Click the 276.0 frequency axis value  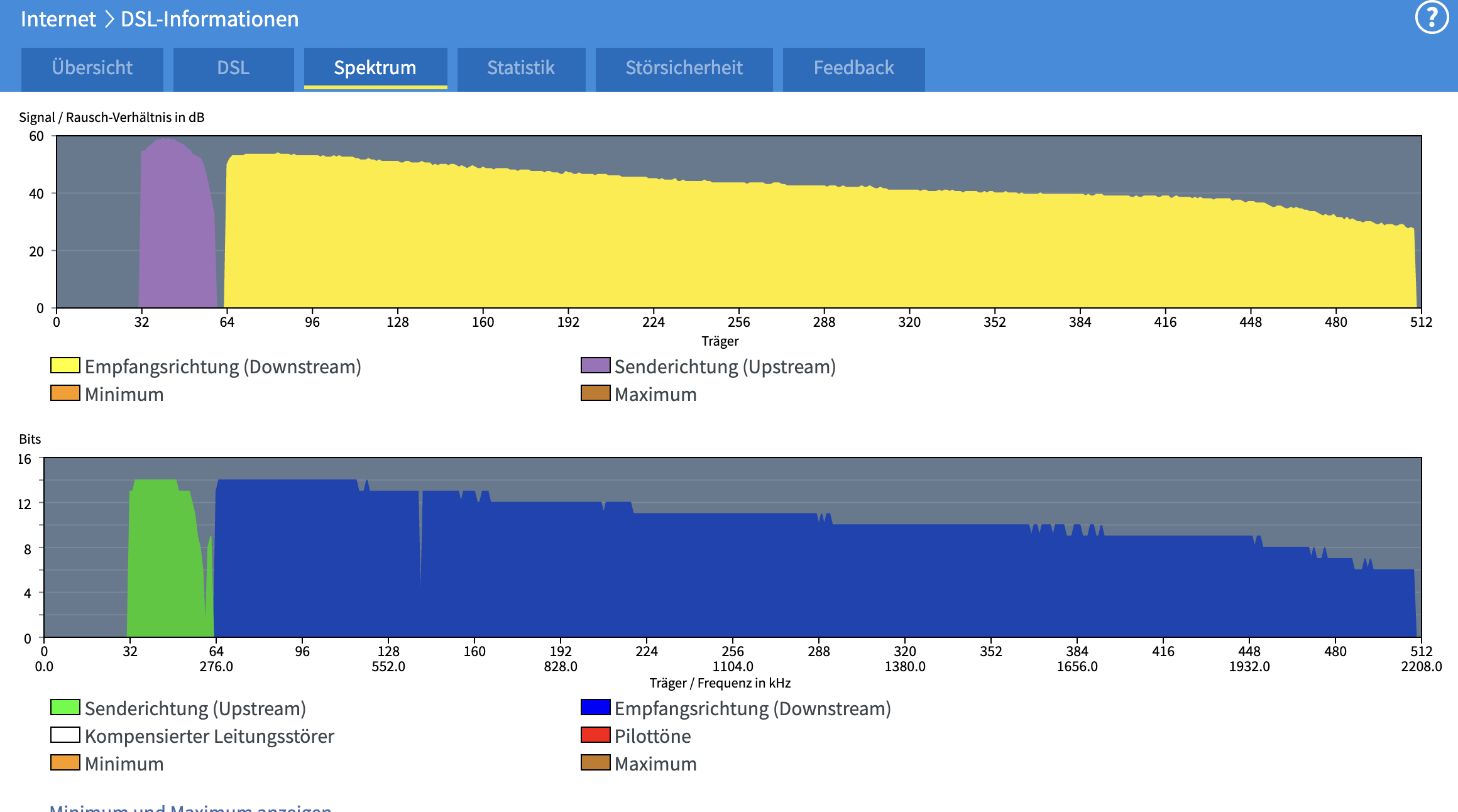coord(216,666)
